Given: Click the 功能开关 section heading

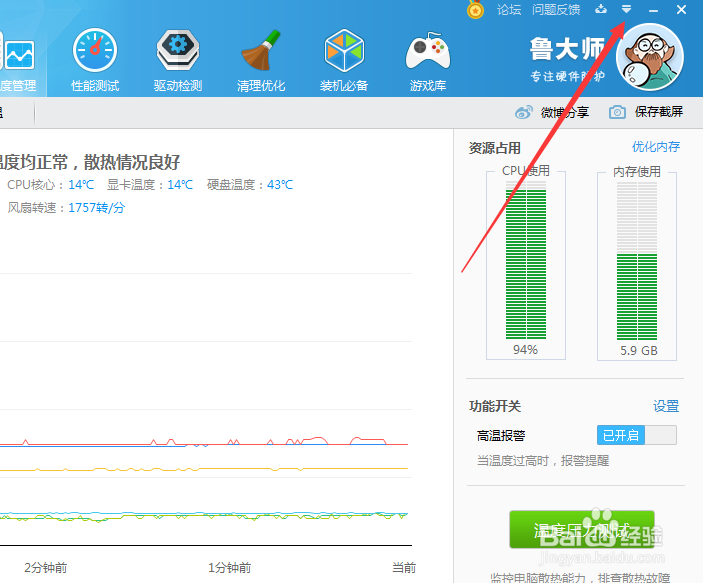Looking at the screenshot, I should click(x=495, y=406).
